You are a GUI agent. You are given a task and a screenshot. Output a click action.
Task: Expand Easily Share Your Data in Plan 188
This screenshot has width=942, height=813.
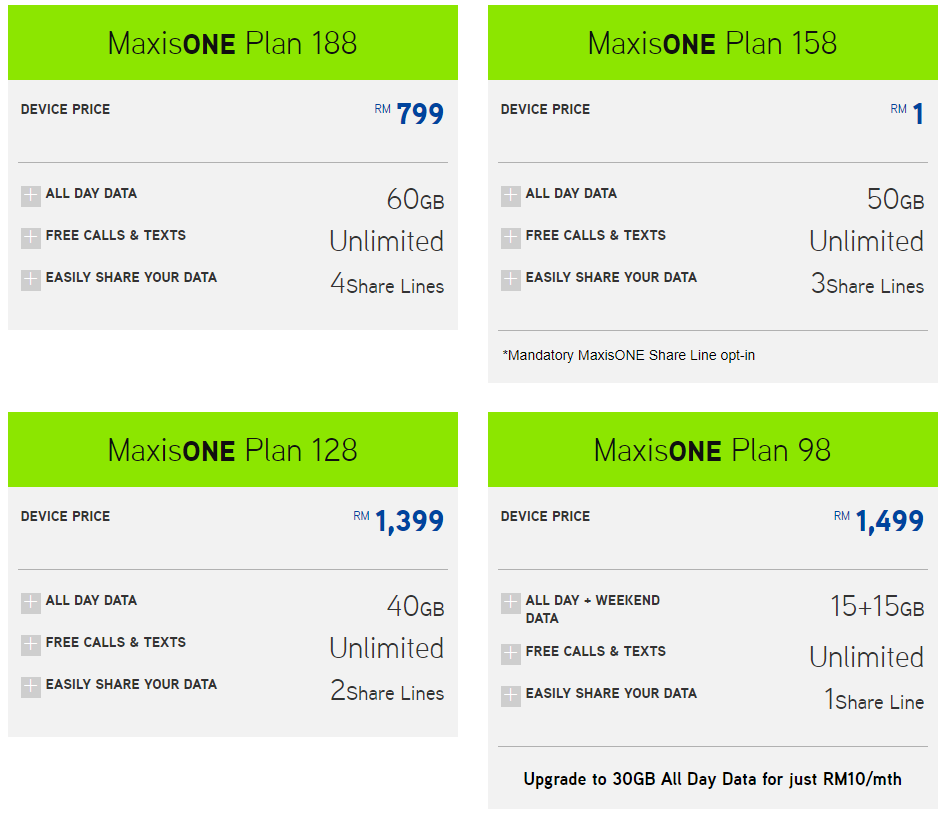tap(31, 280)
